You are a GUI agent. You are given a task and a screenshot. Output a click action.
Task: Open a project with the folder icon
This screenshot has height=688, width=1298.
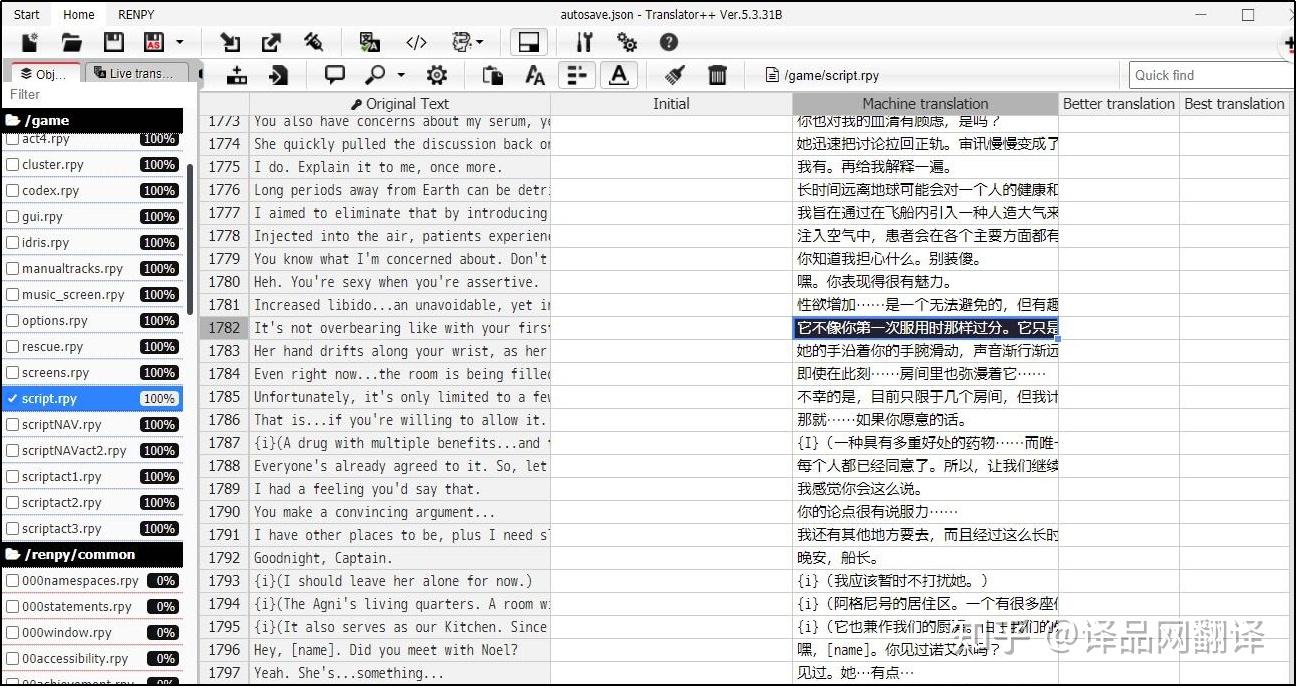70,42
